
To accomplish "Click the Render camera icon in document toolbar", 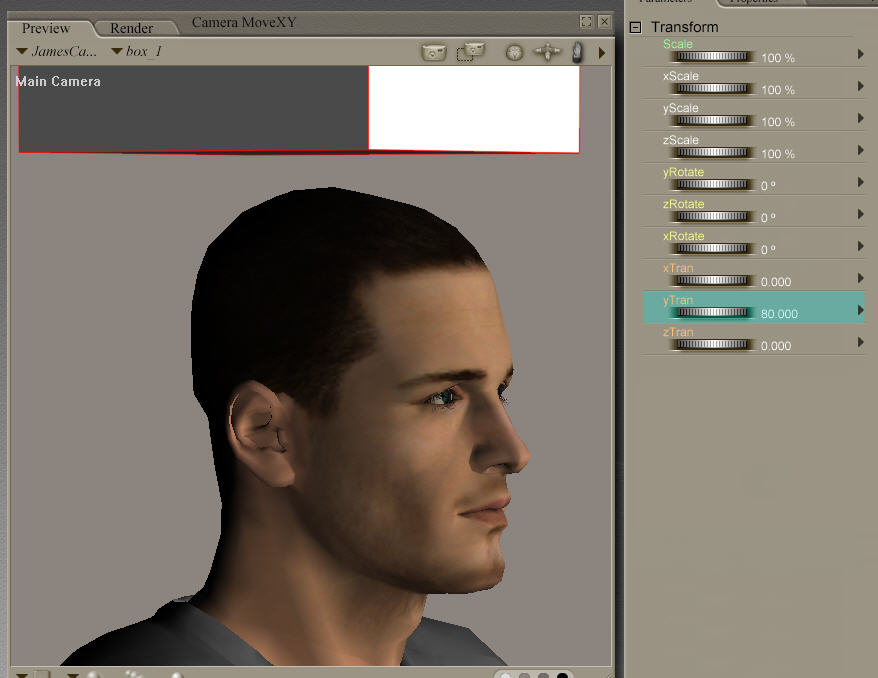I will [433, 53].
